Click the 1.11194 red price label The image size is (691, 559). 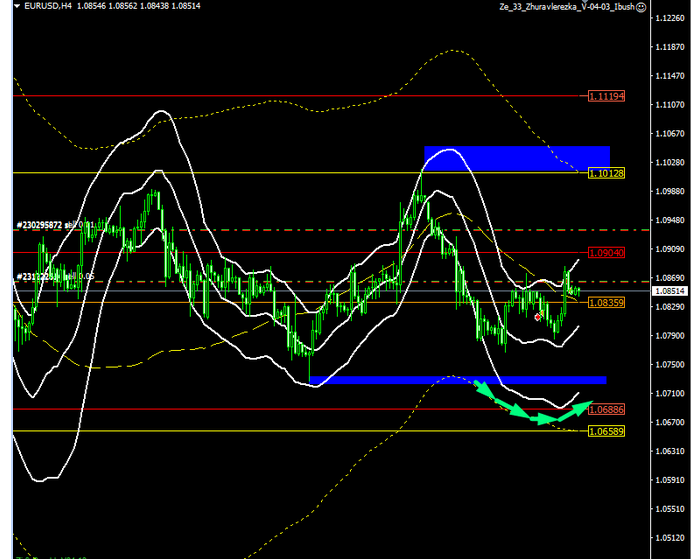coord(606,96)
